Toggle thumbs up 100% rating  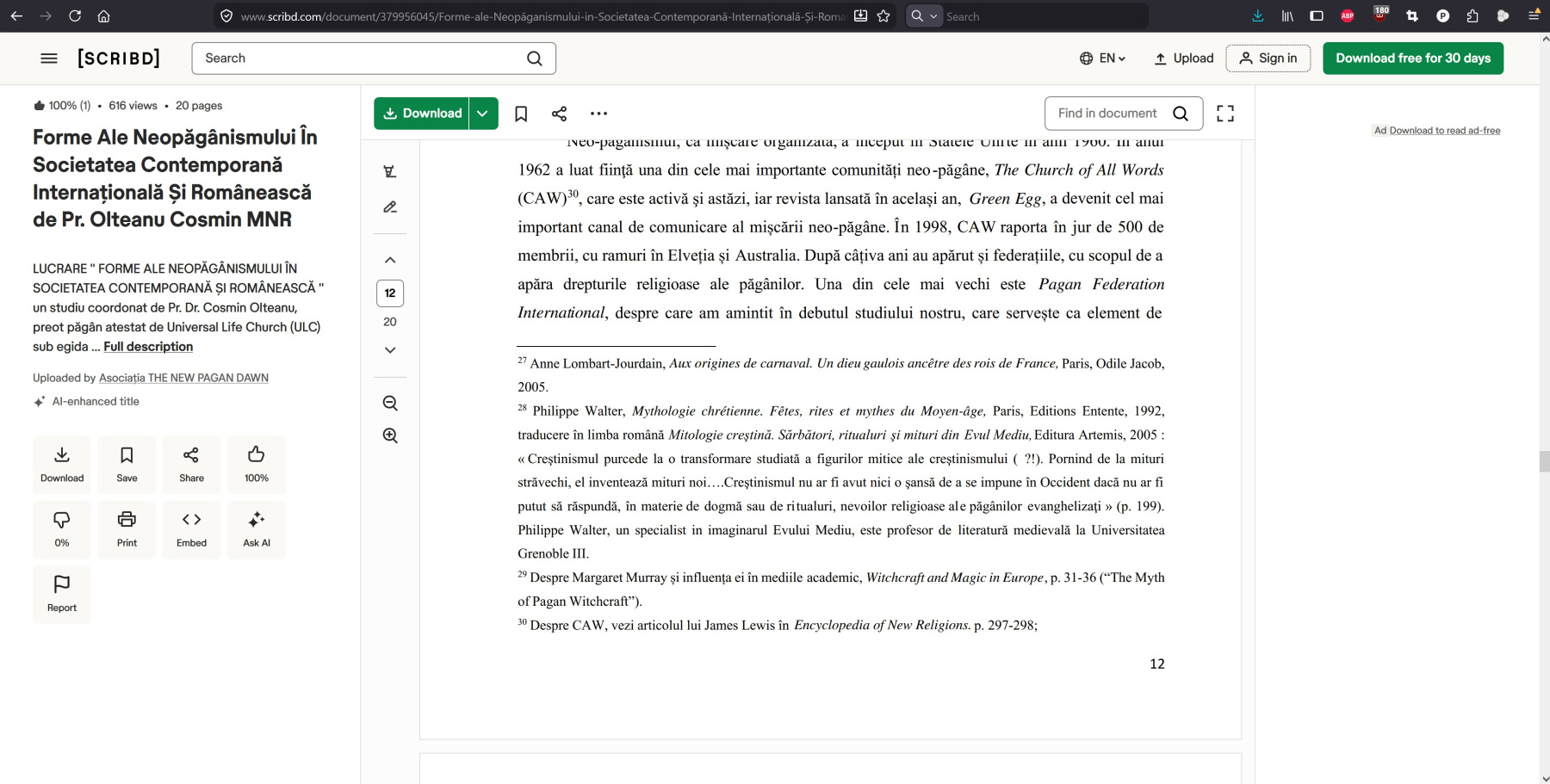click(257, 464)
